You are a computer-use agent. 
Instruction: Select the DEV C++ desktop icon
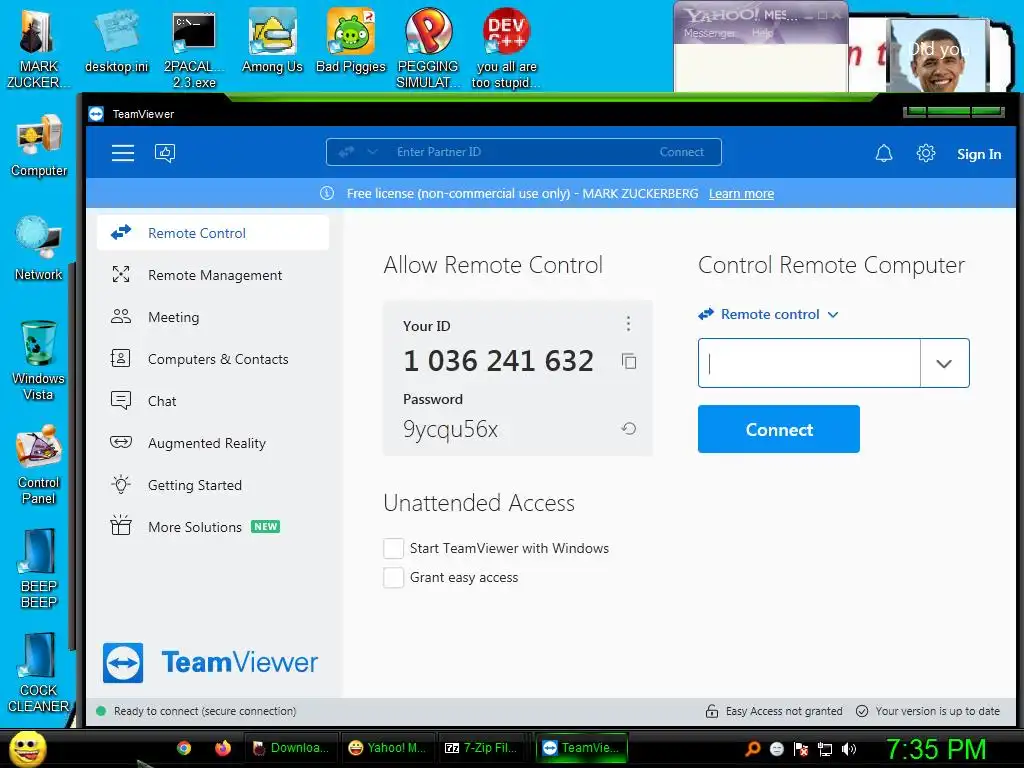506,49
